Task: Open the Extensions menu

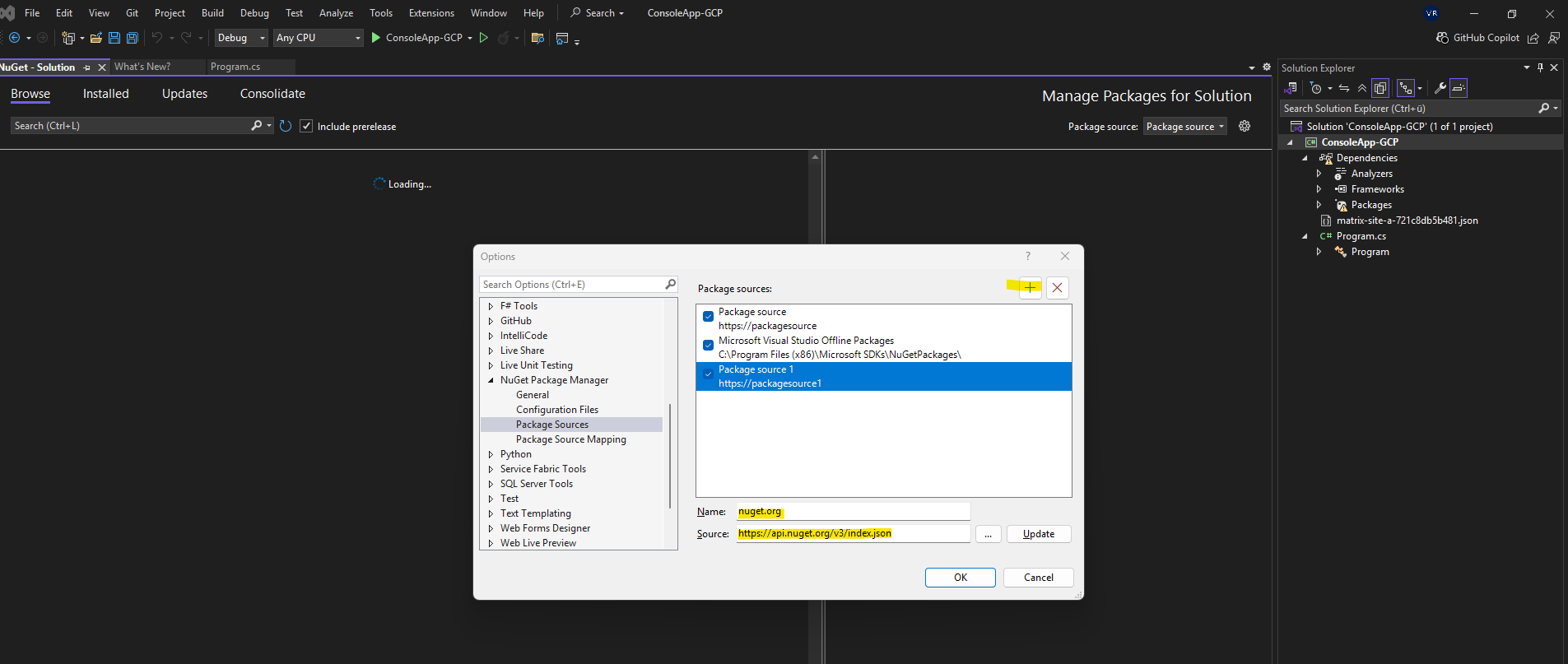Action: [x=430, y=13]
